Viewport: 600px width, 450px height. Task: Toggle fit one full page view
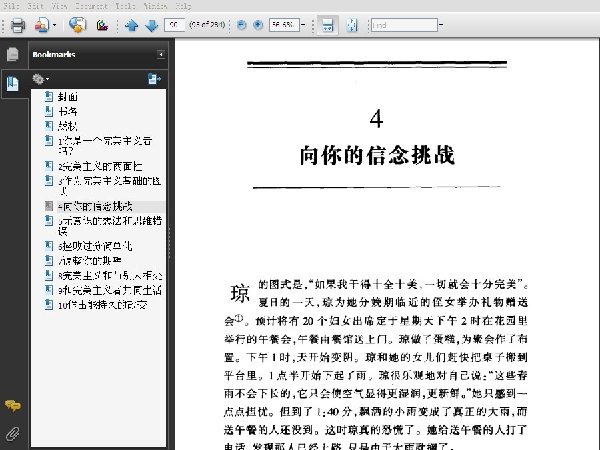(x=351, y=25)
